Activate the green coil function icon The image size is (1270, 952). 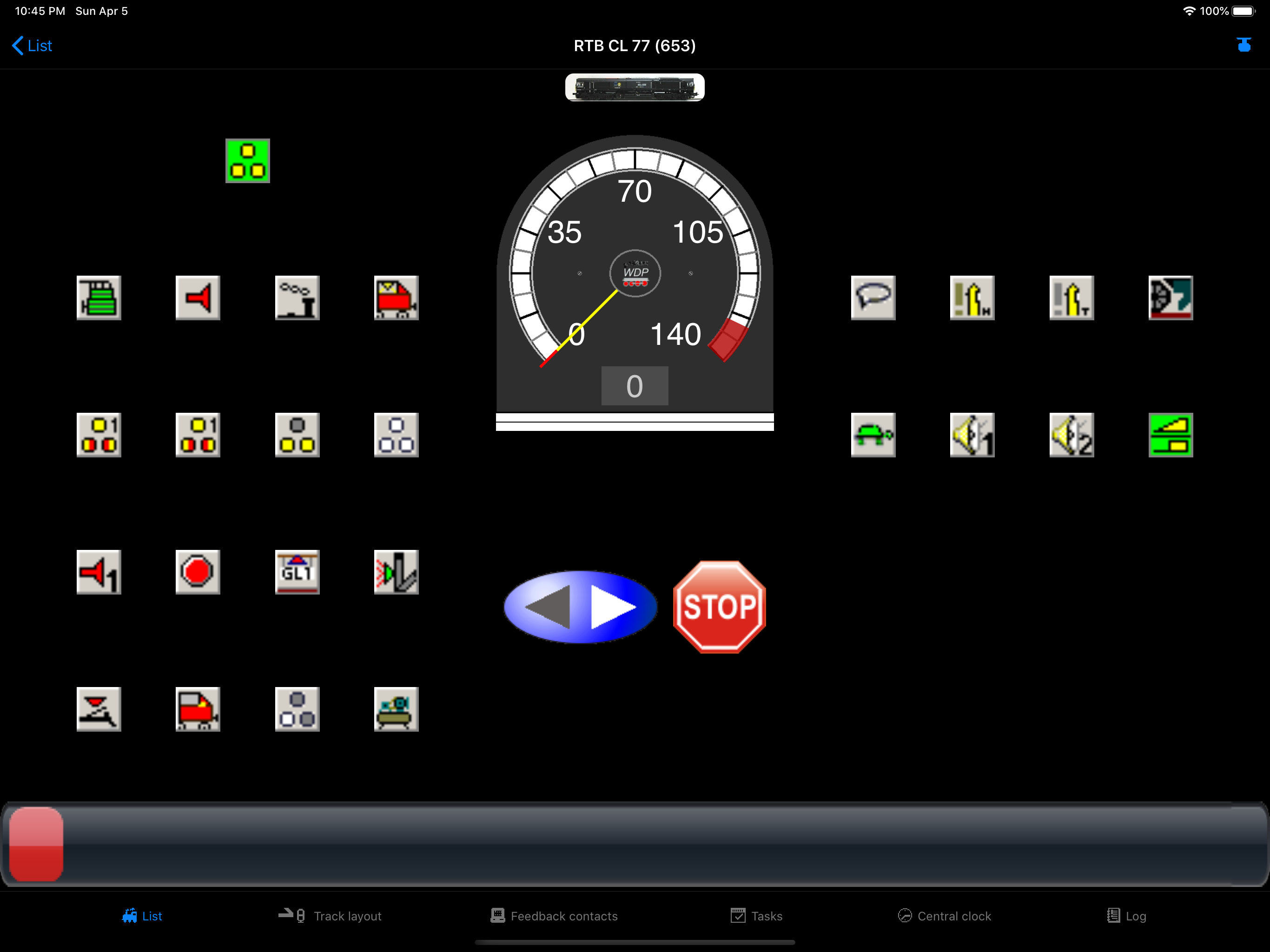coord(99,298)
